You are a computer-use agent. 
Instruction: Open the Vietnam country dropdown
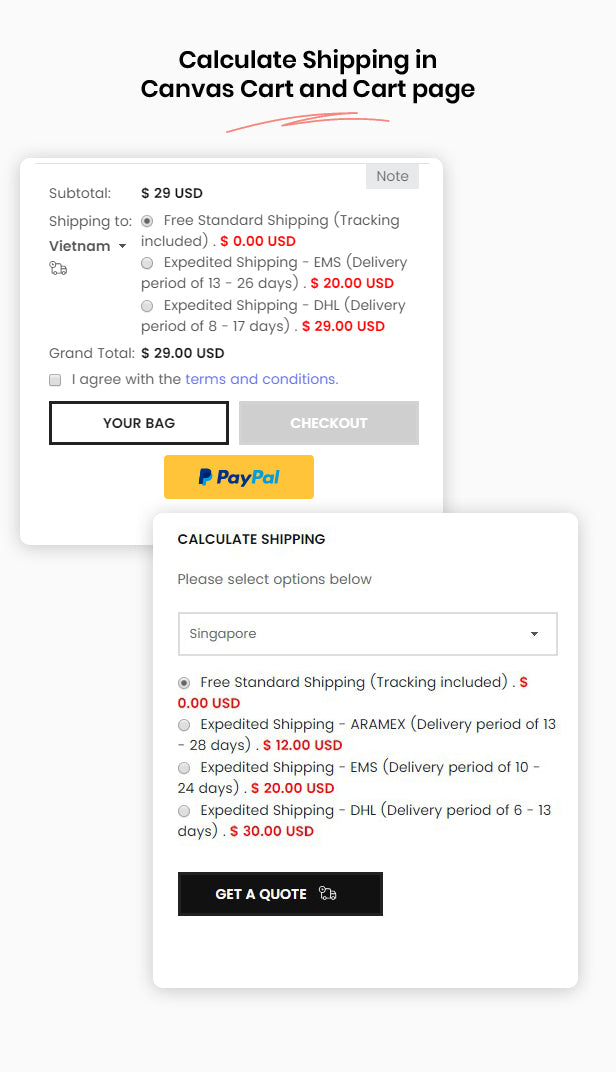88,246
